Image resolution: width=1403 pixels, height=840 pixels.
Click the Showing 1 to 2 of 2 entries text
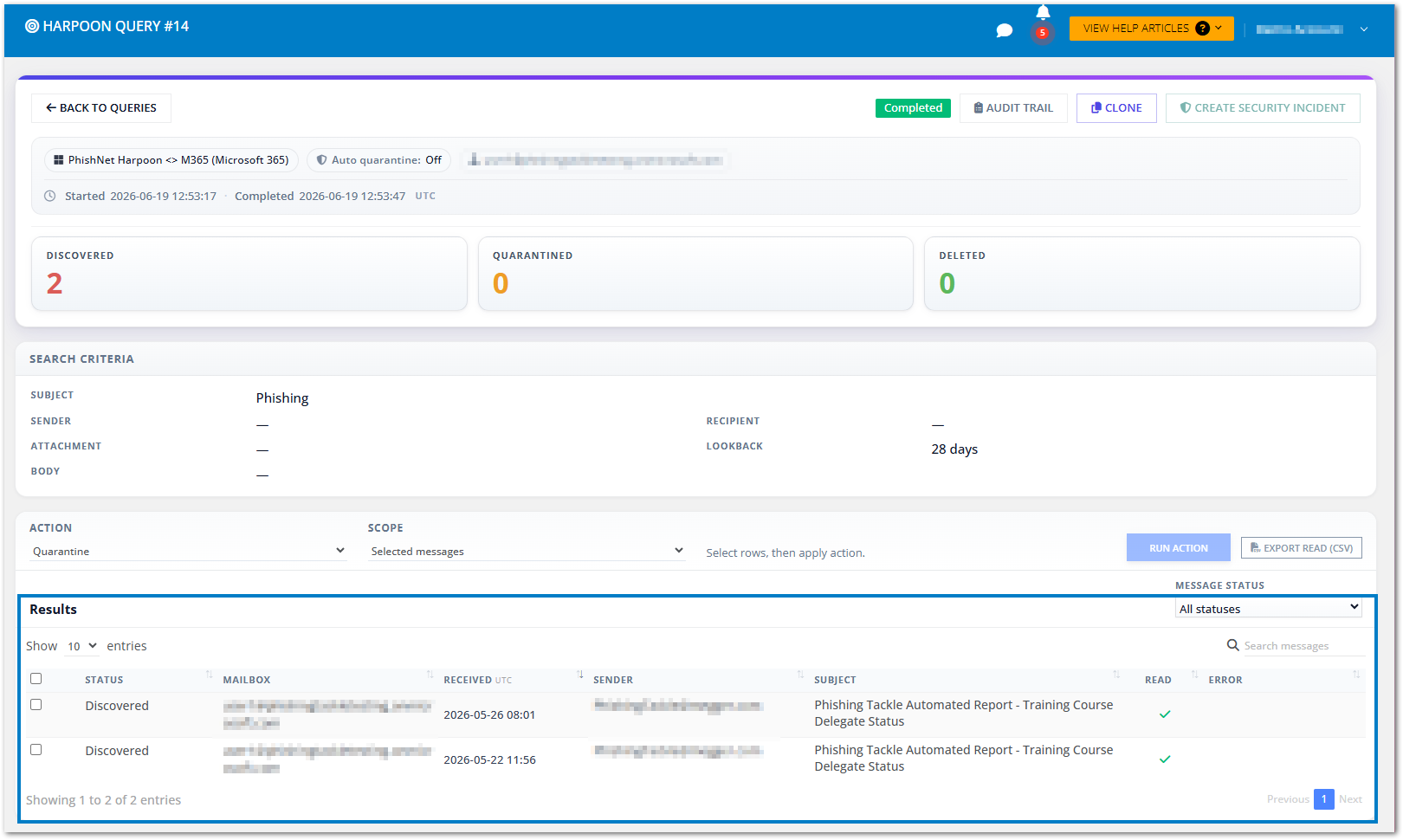[103, 800]
